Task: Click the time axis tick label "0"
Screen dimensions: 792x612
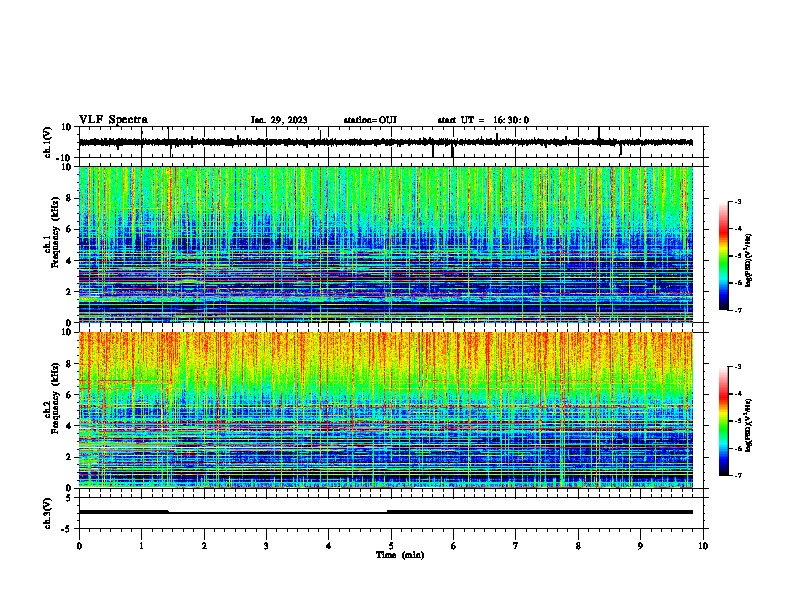Action: coord(79,546)
